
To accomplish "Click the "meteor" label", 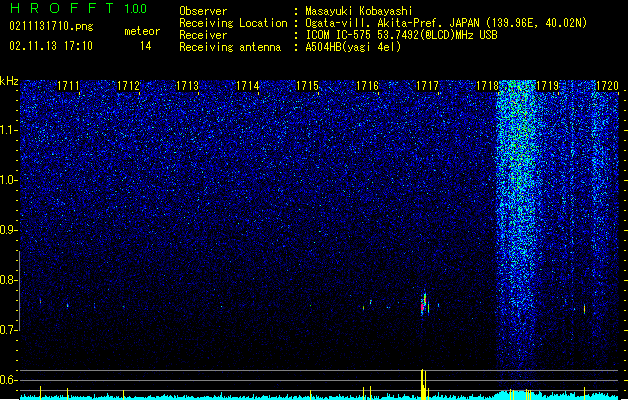I will point(142,31).
